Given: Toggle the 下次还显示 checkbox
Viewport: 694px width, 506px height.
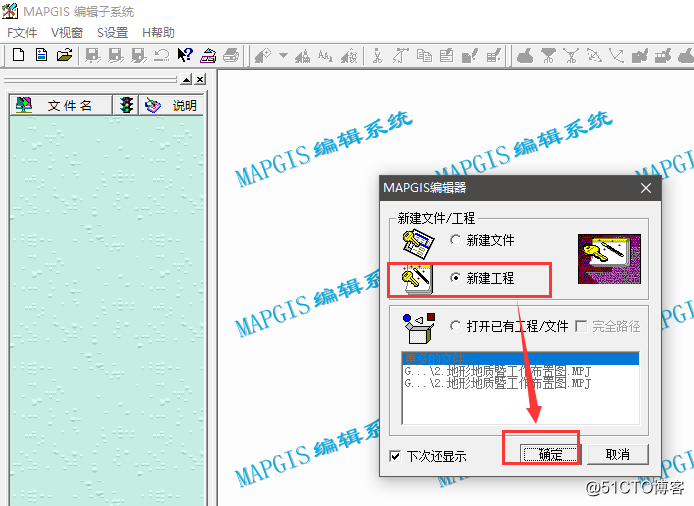Looking at the screenshot, I should [395, 456].
